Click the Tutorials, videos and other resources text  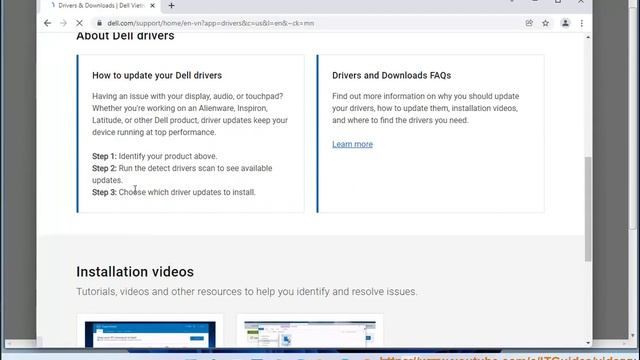coord(247,292)
